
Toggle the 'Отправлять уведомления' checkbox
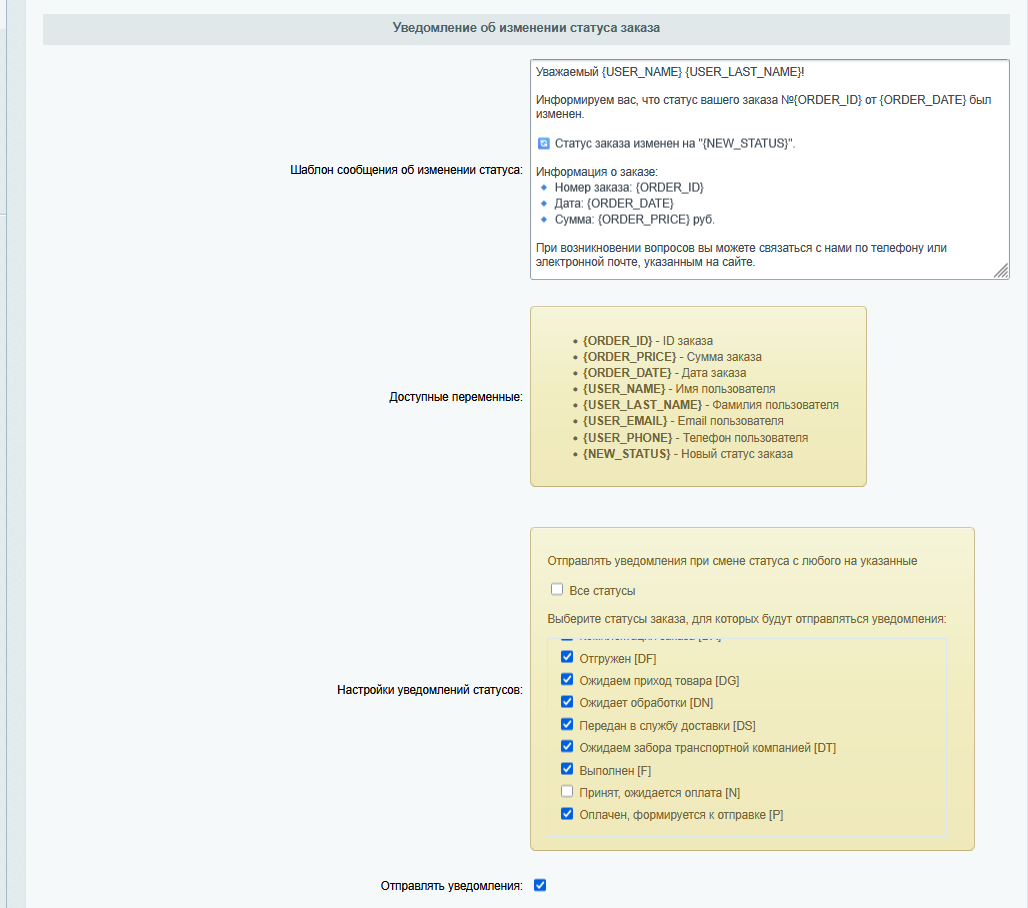pos(540,885)
